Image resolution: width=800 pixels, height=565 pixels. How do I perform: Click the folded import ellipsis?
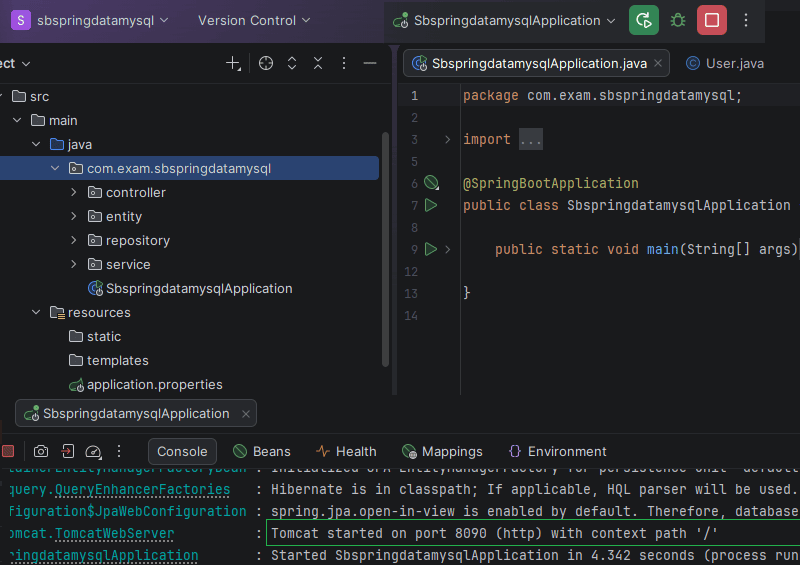[531, 139]
